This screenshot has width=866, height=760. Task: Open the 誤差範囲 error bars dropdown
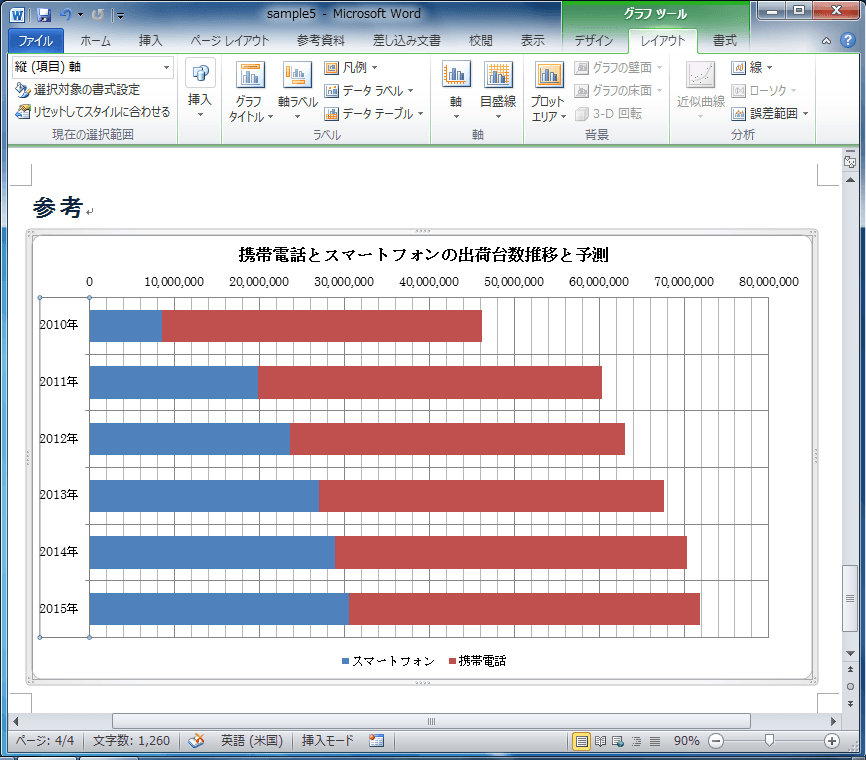tap(770, 113)
